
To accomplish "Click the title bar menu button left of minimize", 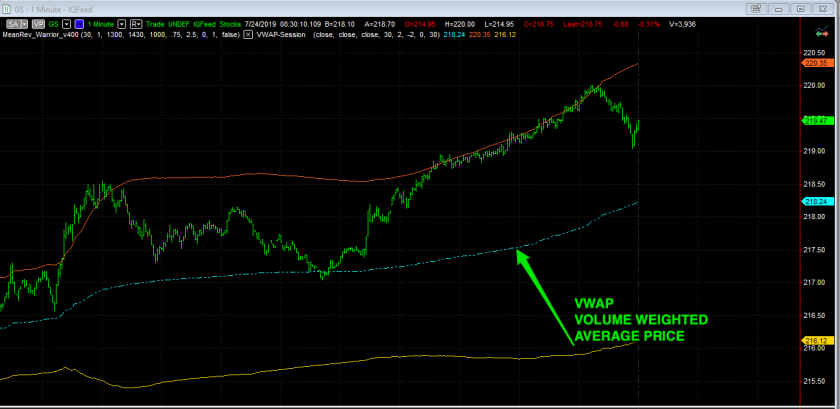I will [756, 8].
